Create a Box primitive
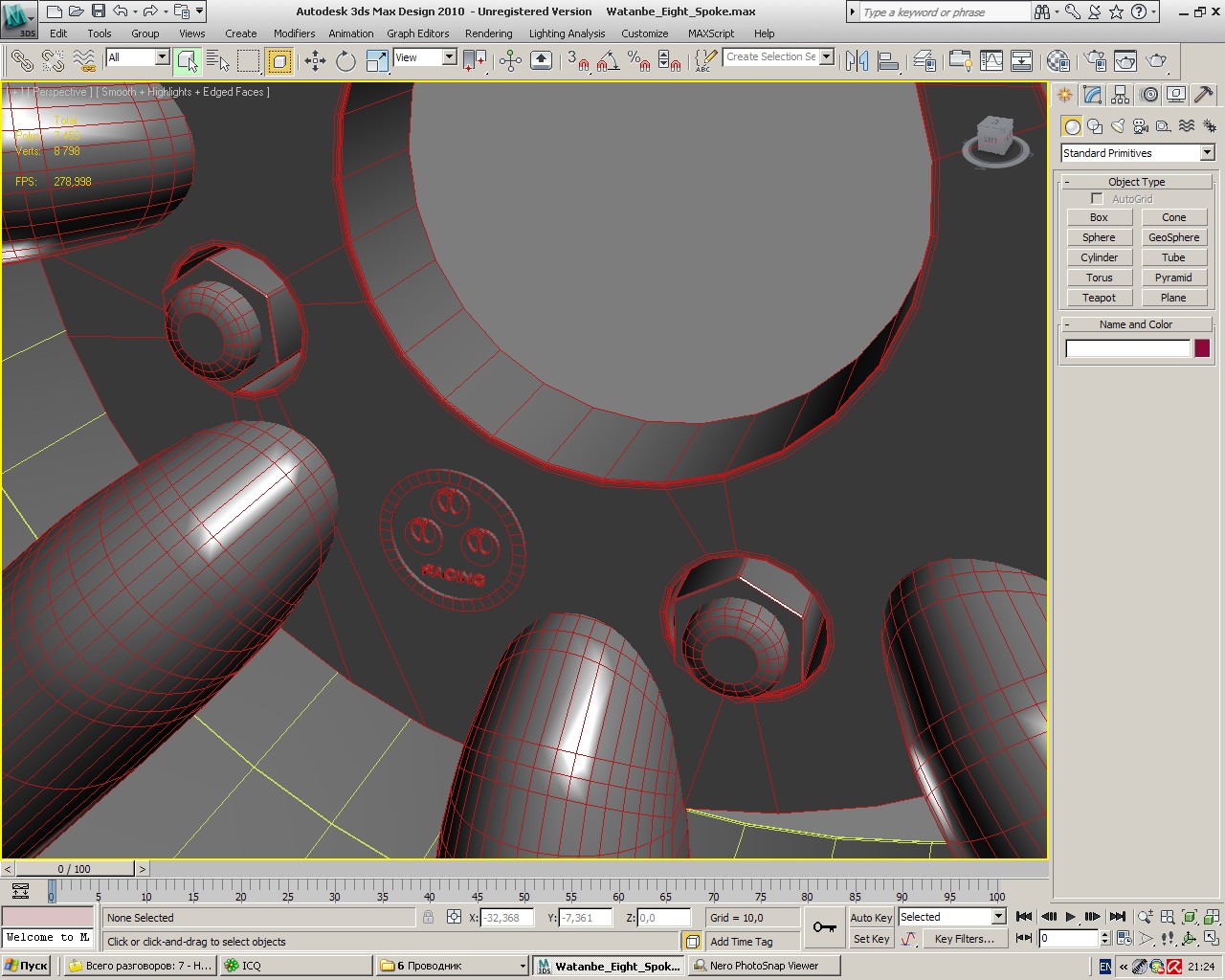Image resolution: width=1225 pixels, height=980 pixels. click(1100, 217)
